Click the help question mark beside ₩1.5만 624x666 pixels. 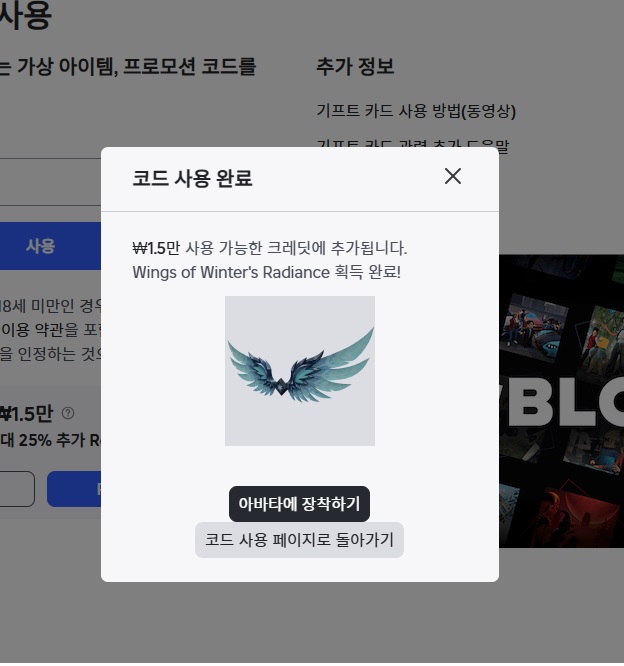click(68, 413)
